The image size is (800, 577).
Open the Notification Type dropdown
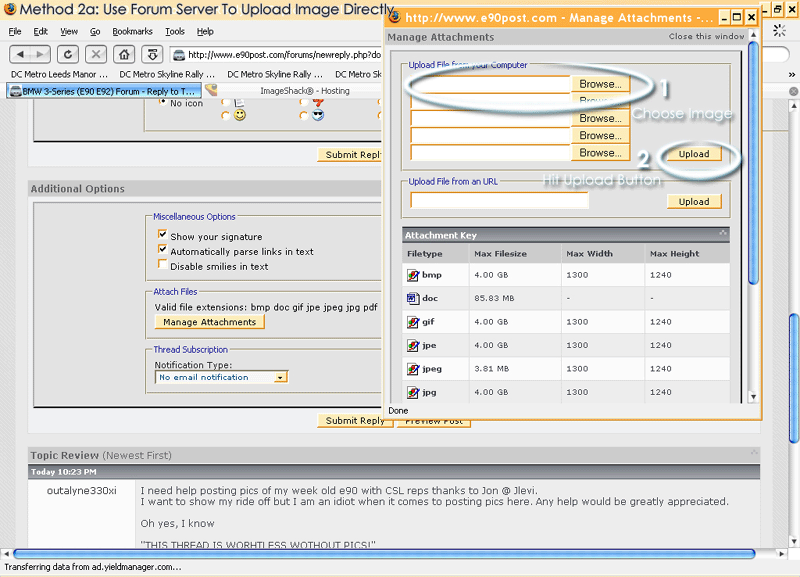(x=221, y=377)
